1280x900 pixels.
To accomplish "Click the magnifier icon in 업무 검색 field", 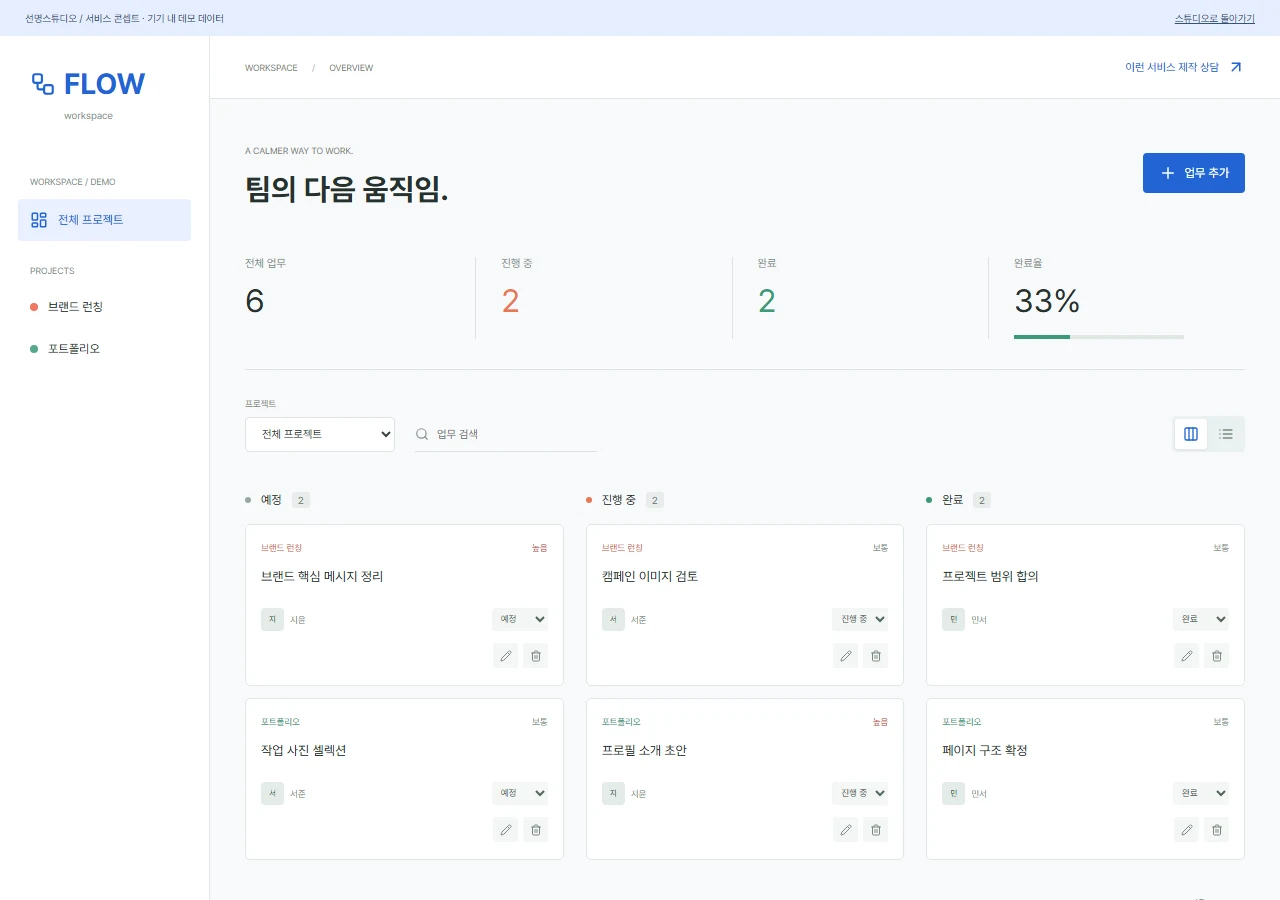I will [x=422, y=434].
